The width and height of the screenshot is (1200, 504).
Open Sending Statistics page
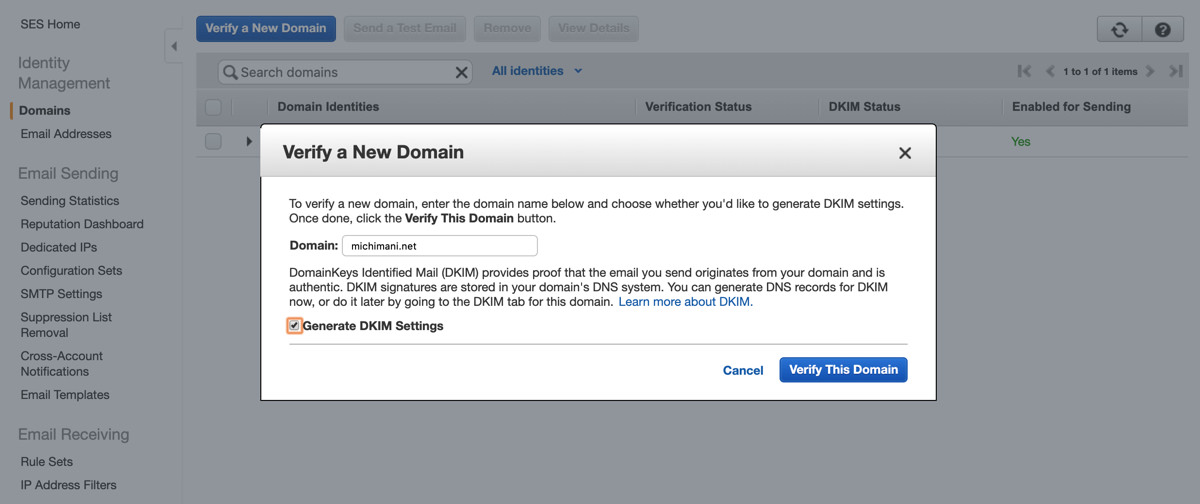pyautogui.click(x=70, y=201)
